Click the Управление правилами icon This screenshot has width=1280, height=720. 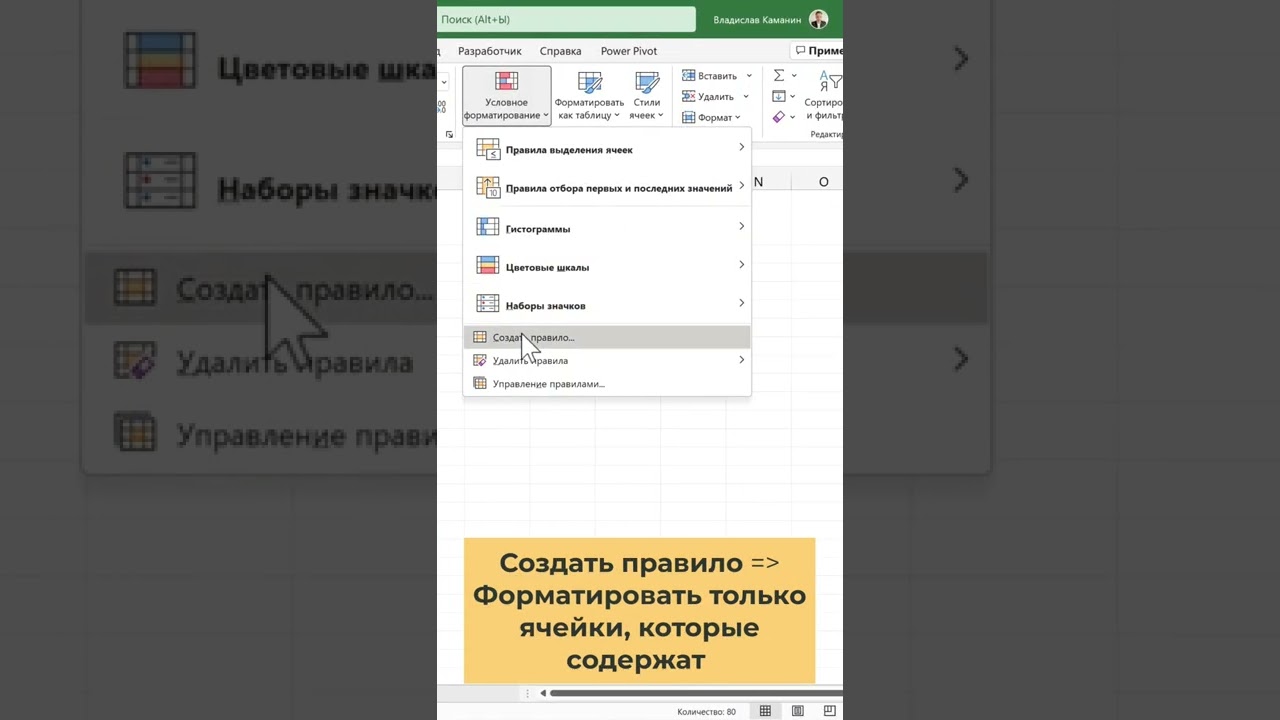coord(480,383)
